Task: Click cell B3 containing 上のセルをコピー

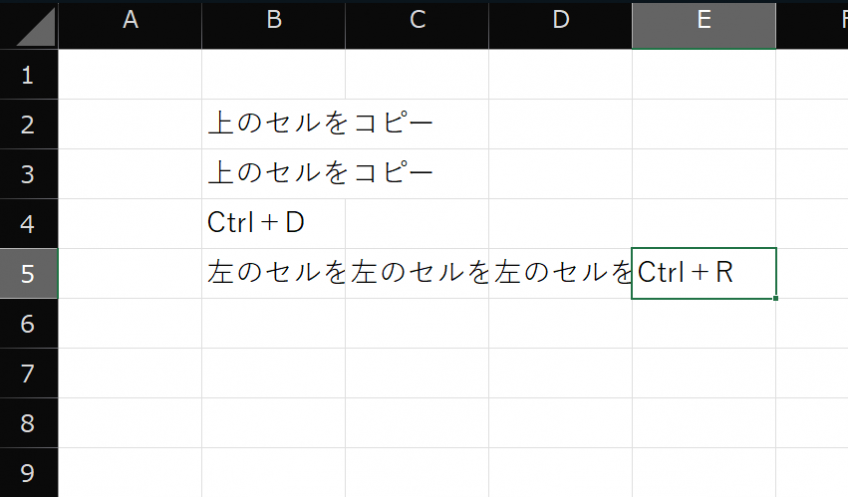Action: click(273, 174)
